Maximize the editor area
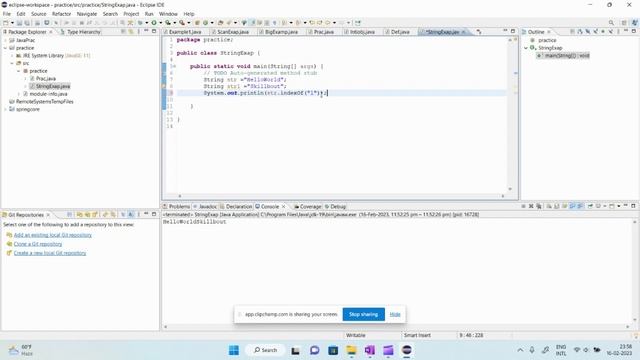This screenshot has width=640, height=360. [513, 31]
